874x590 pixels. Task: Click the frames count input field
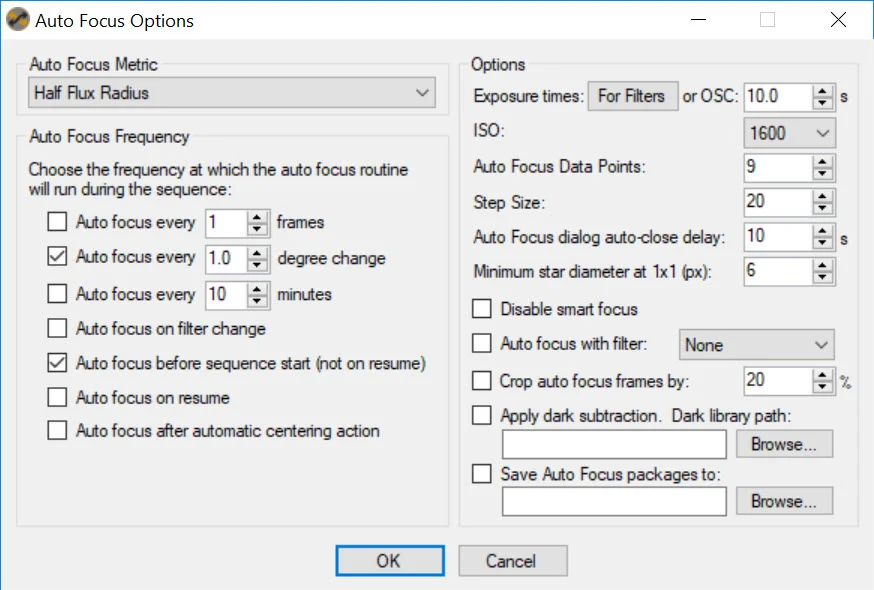(x=226, y=223)
